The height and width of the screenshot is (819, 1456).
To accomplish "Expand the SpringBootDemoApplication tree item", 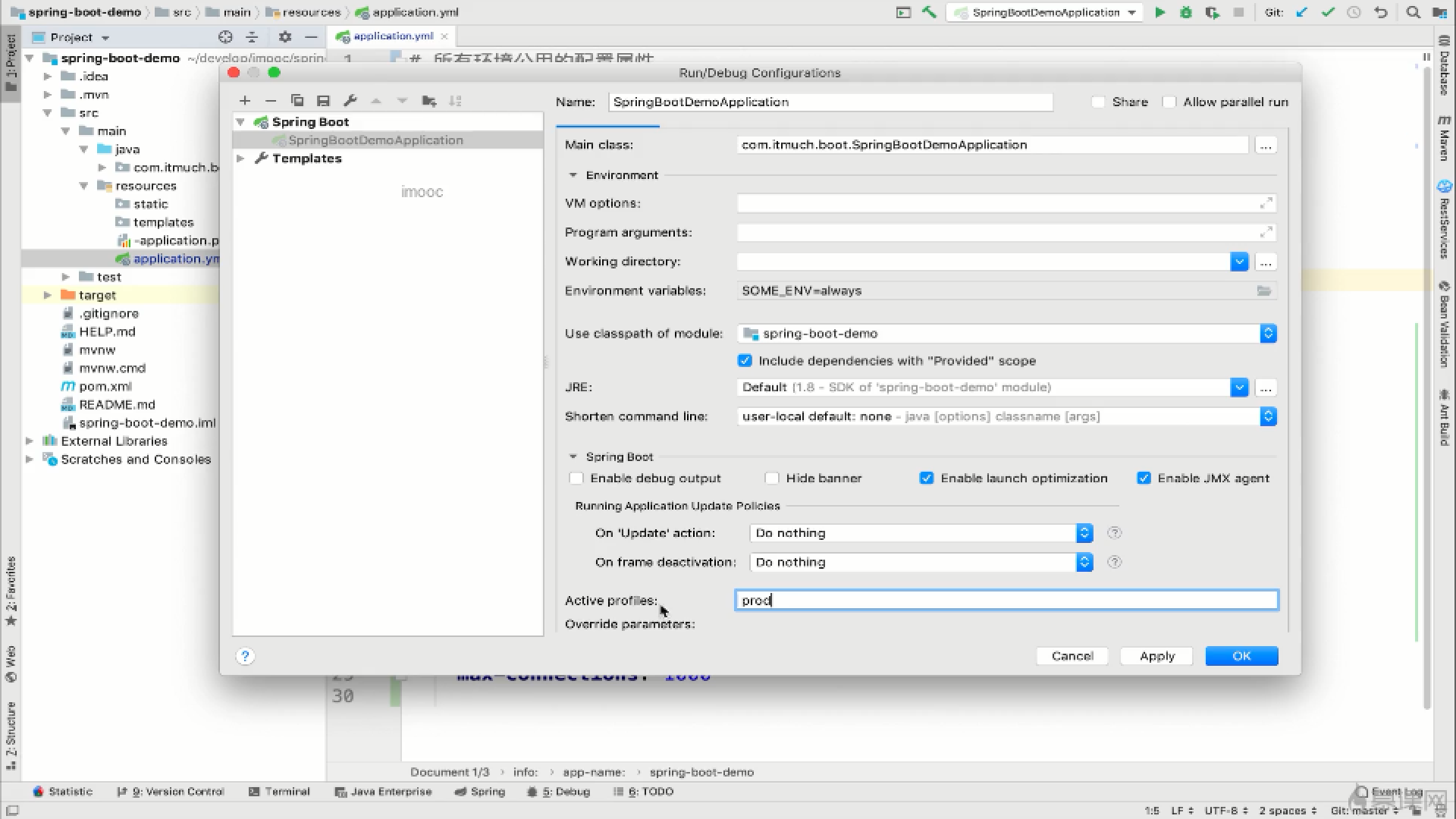I will 375,139.
